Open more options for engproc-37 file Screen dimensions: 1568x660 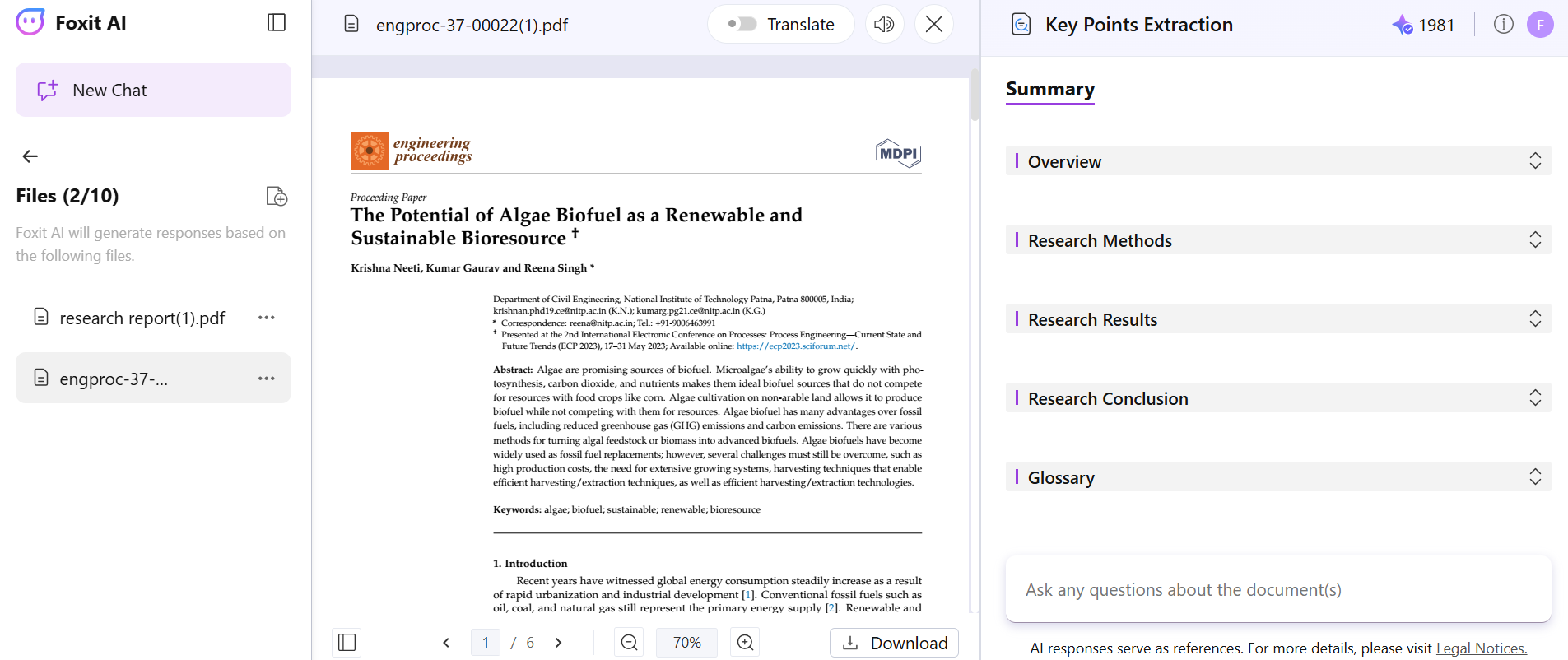click(x=266, y=379)
